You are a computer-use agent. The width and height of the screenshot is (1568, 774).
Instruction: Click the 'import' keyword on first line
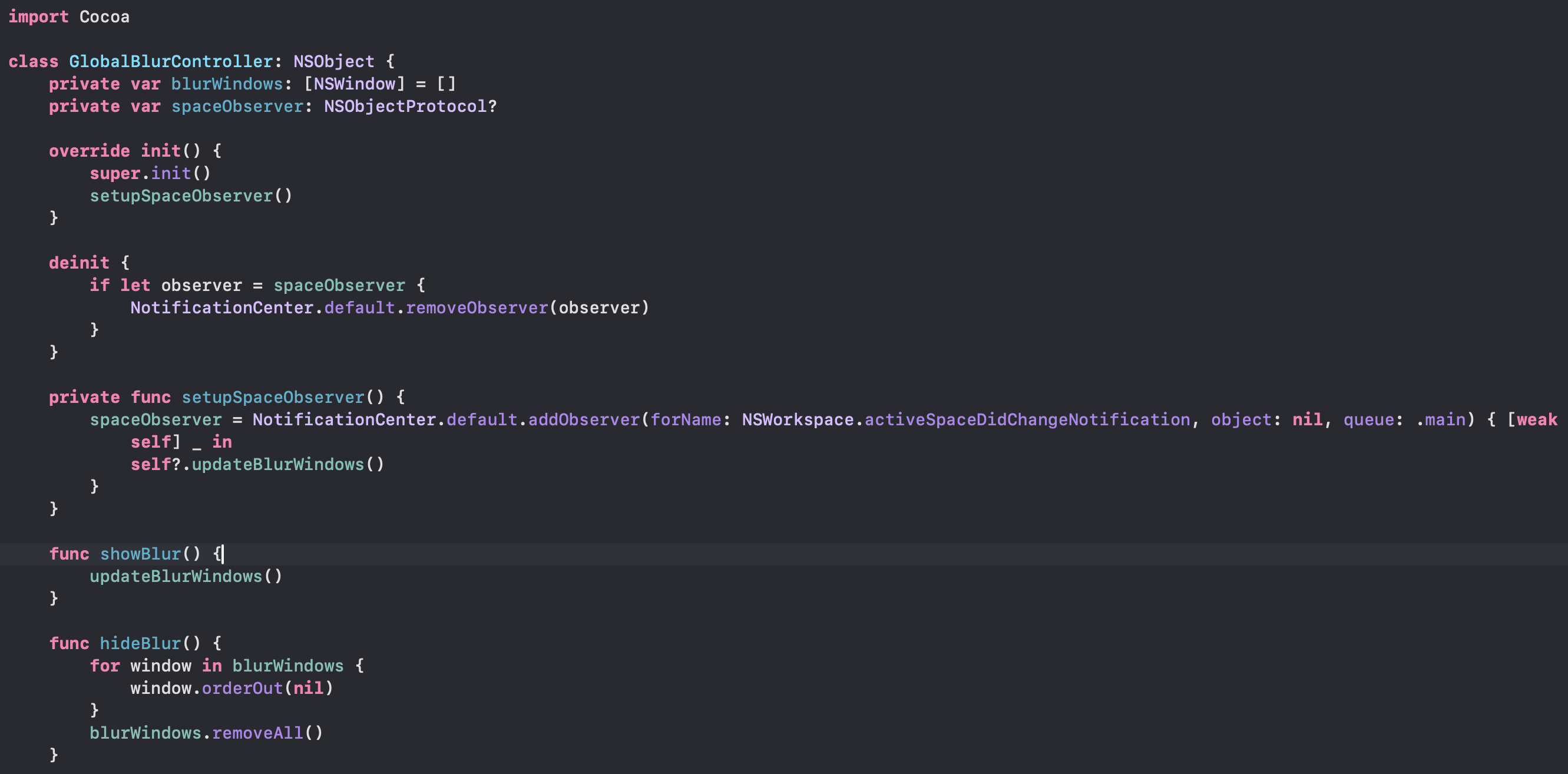(x=38, y=17)
